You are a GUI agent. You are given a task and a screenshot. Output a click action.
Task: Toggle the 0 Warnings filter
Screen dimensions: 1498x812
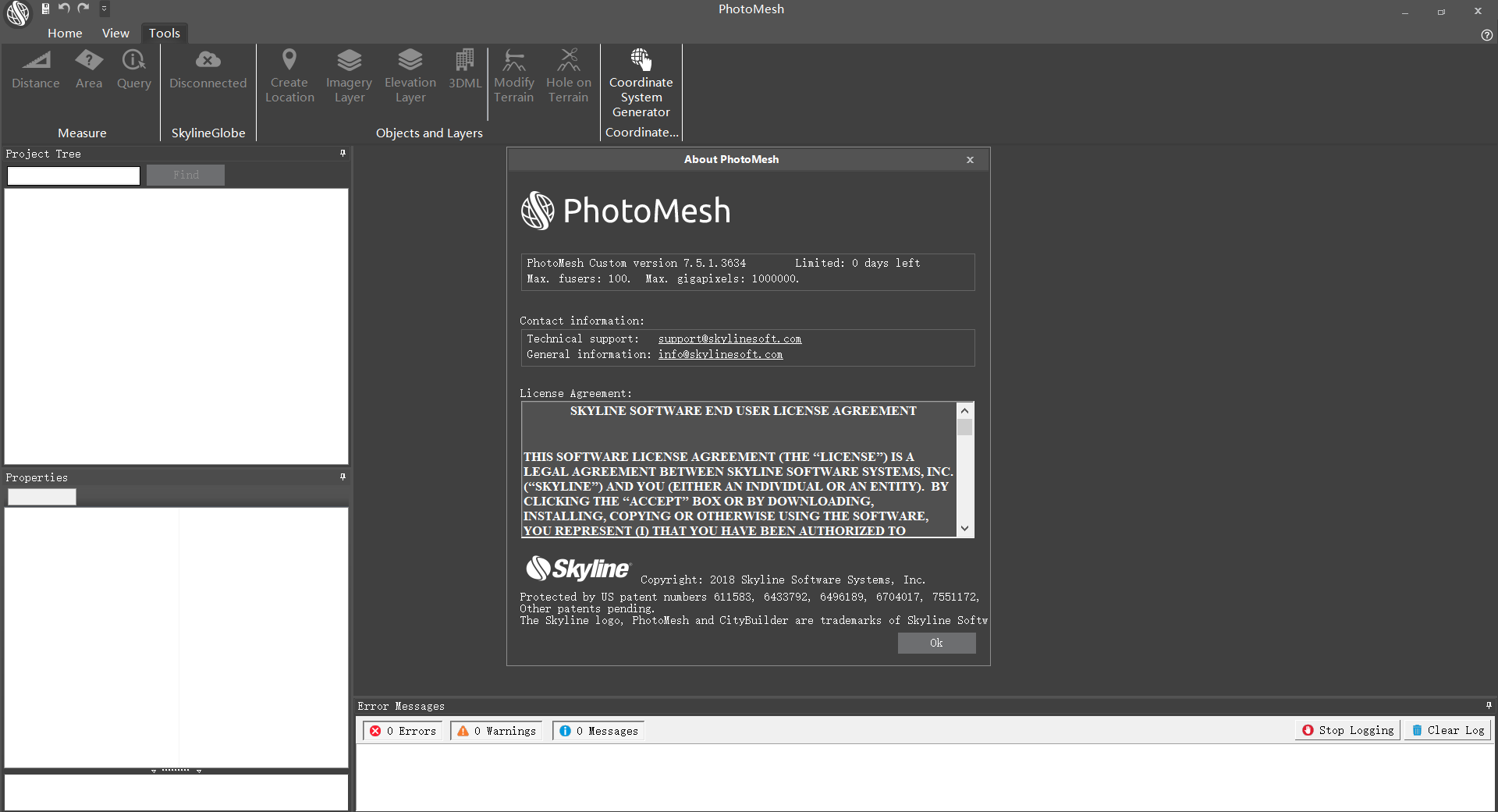pos(495,730)
